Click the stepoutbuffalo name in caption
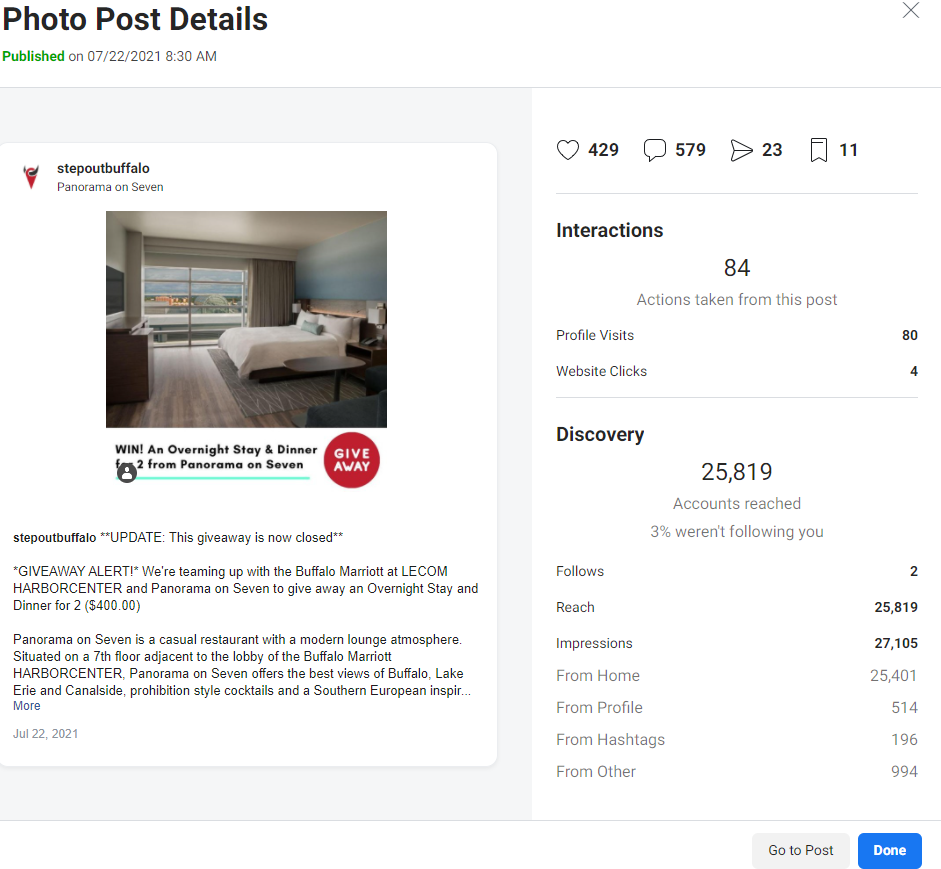 tap(55, 538)
